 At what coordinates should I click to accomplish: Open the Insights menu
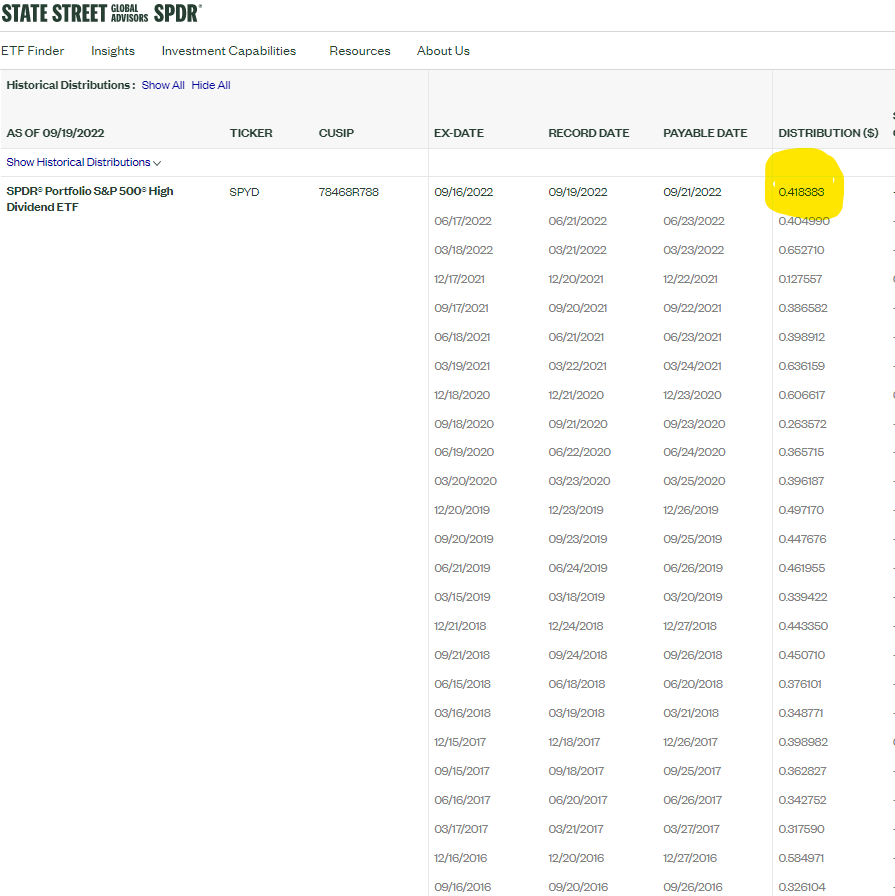point(113,51)
